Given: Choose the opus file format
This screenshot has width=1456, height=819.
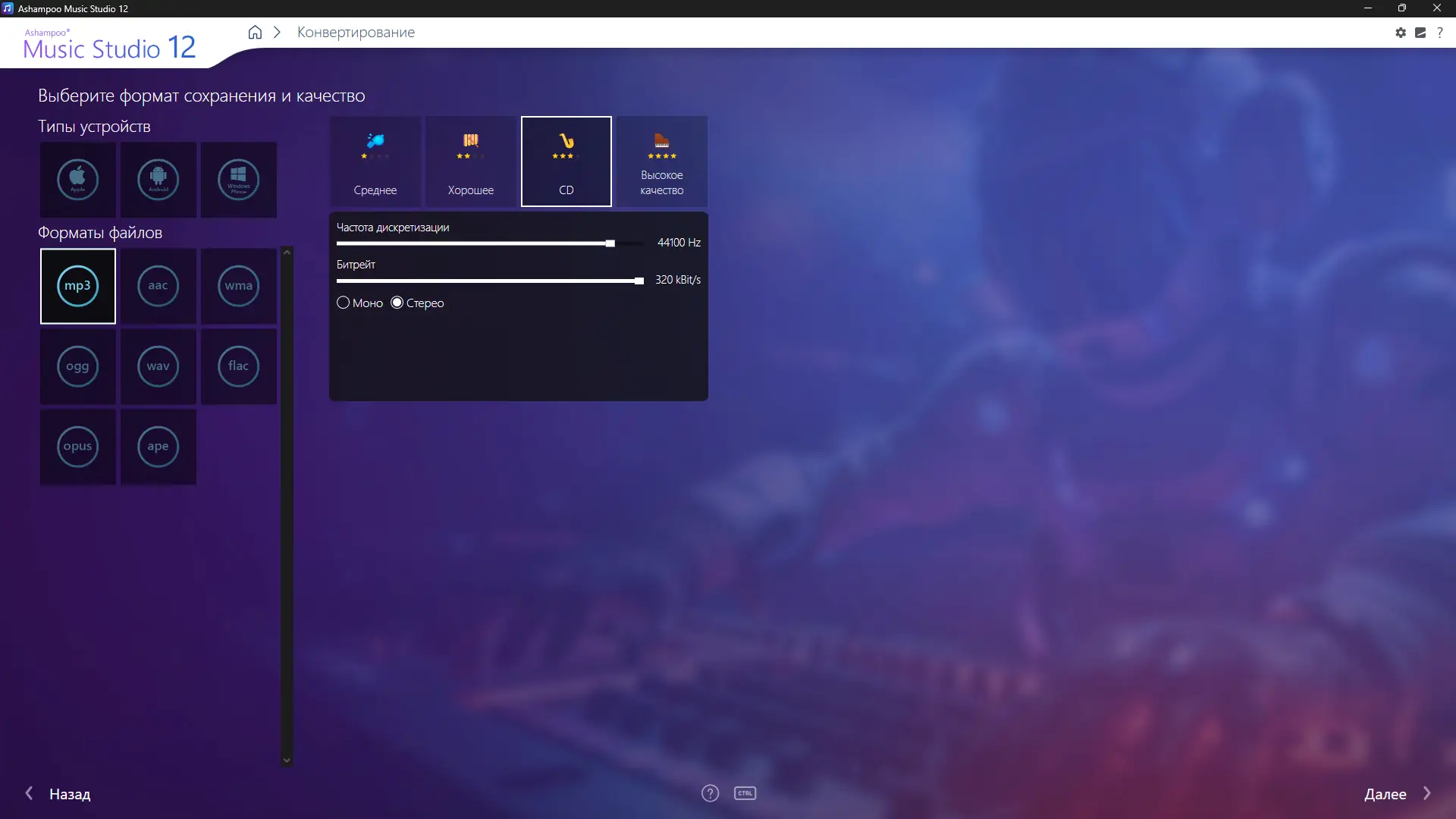Looking at the screenshot, I should [x=77, y=447].
